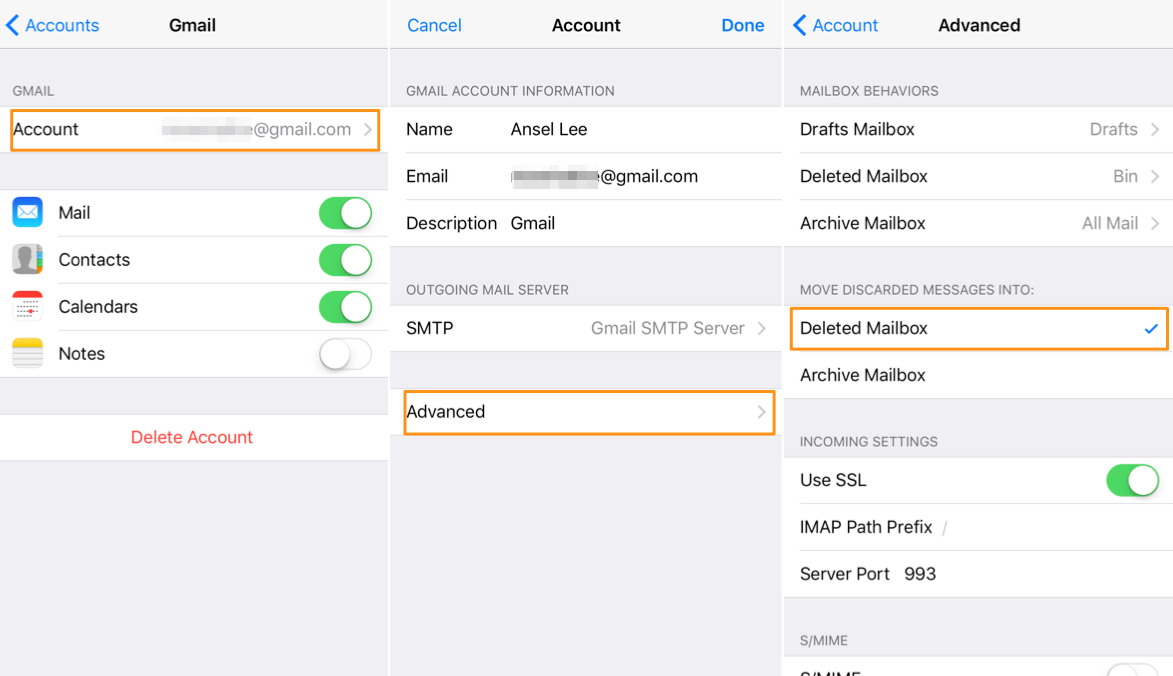1173x676 pixels.
Task: Disable the Mail sync toggle
Action: coord(345,213)
